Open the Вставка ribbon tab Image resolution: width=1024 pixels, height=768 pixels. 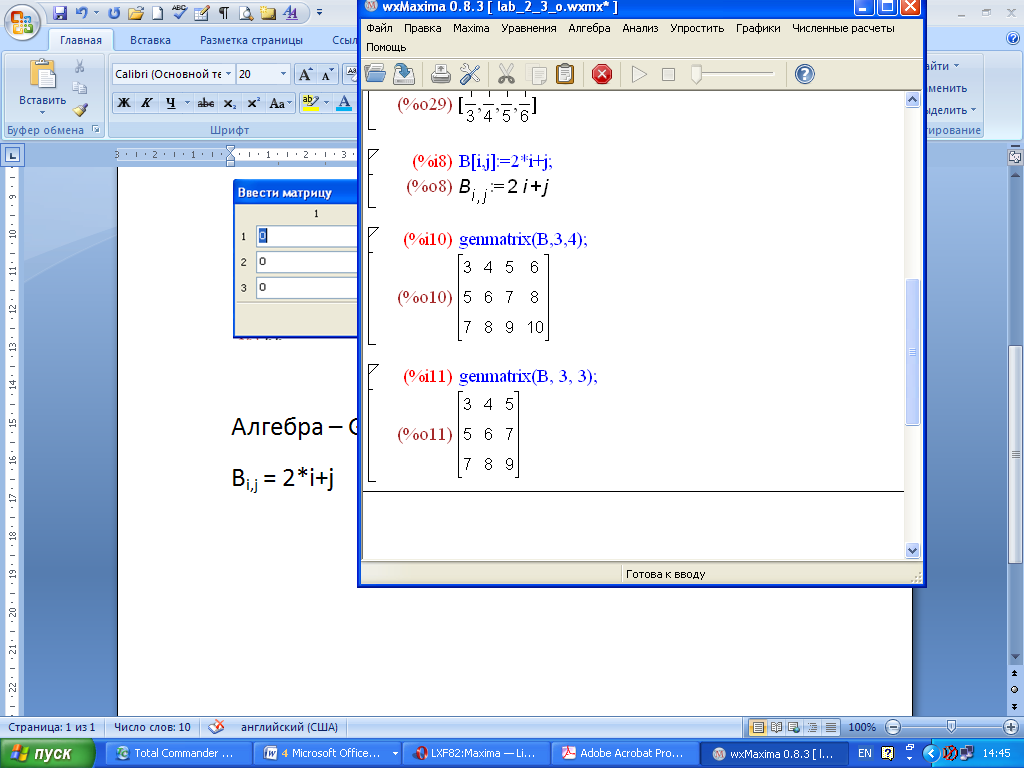click(150, 40)
